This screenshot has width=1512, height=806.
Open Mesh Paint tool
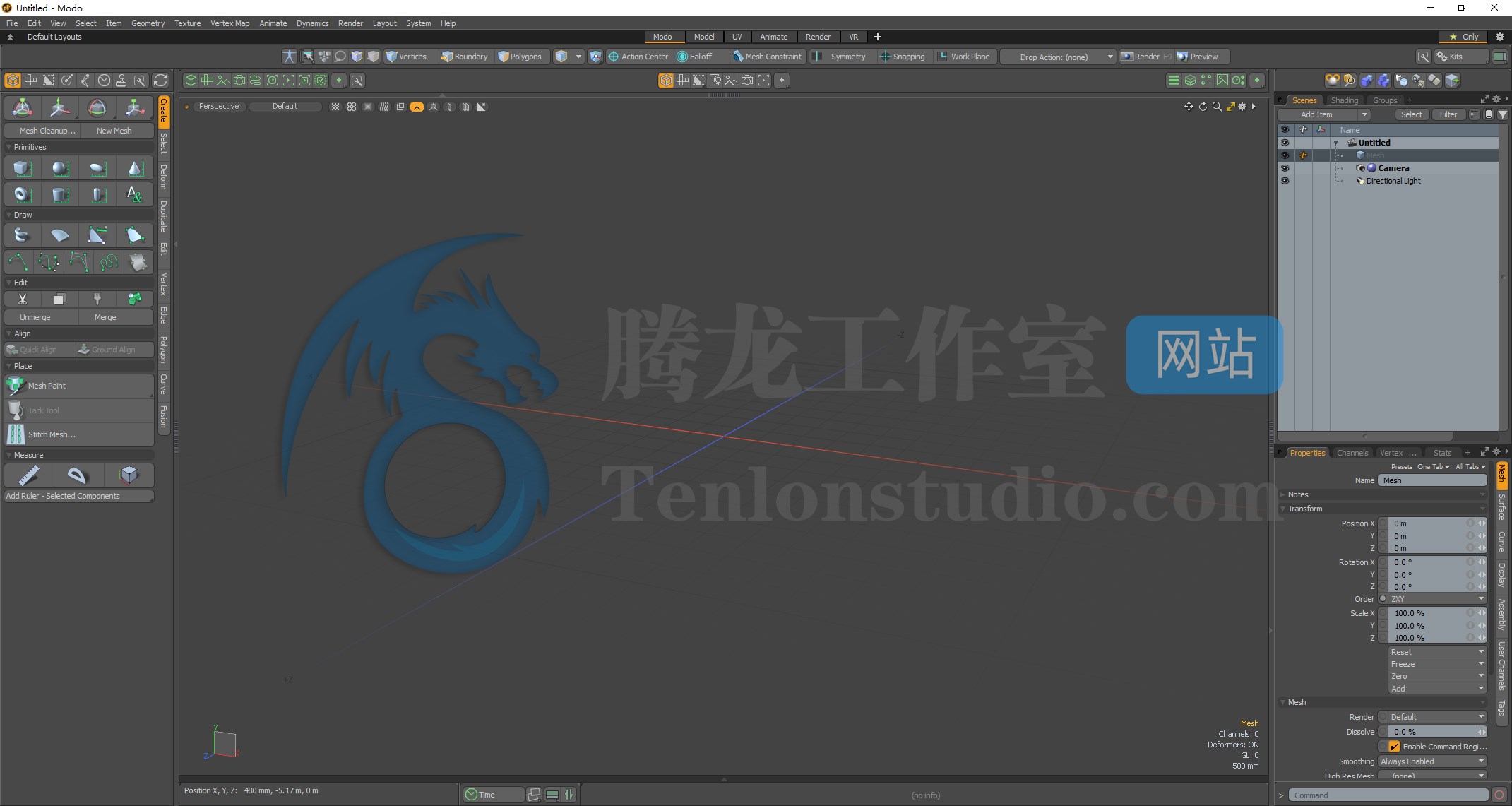pyautogui.click(x=79, y=386)
